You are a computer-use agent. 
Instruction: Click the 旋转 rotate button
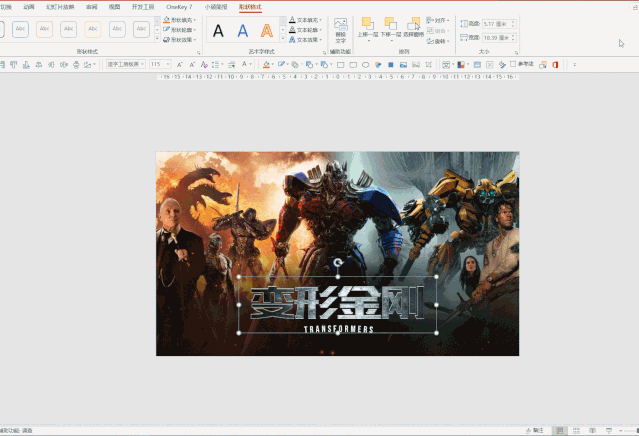click(x=437, y=40)
